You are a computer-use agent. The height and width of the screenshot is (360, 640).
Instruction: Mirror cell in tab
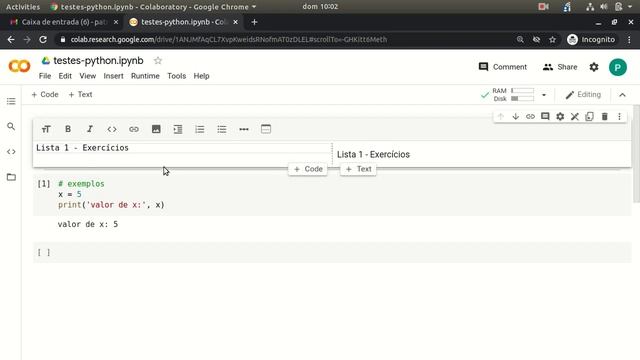(x=589, y=116)
